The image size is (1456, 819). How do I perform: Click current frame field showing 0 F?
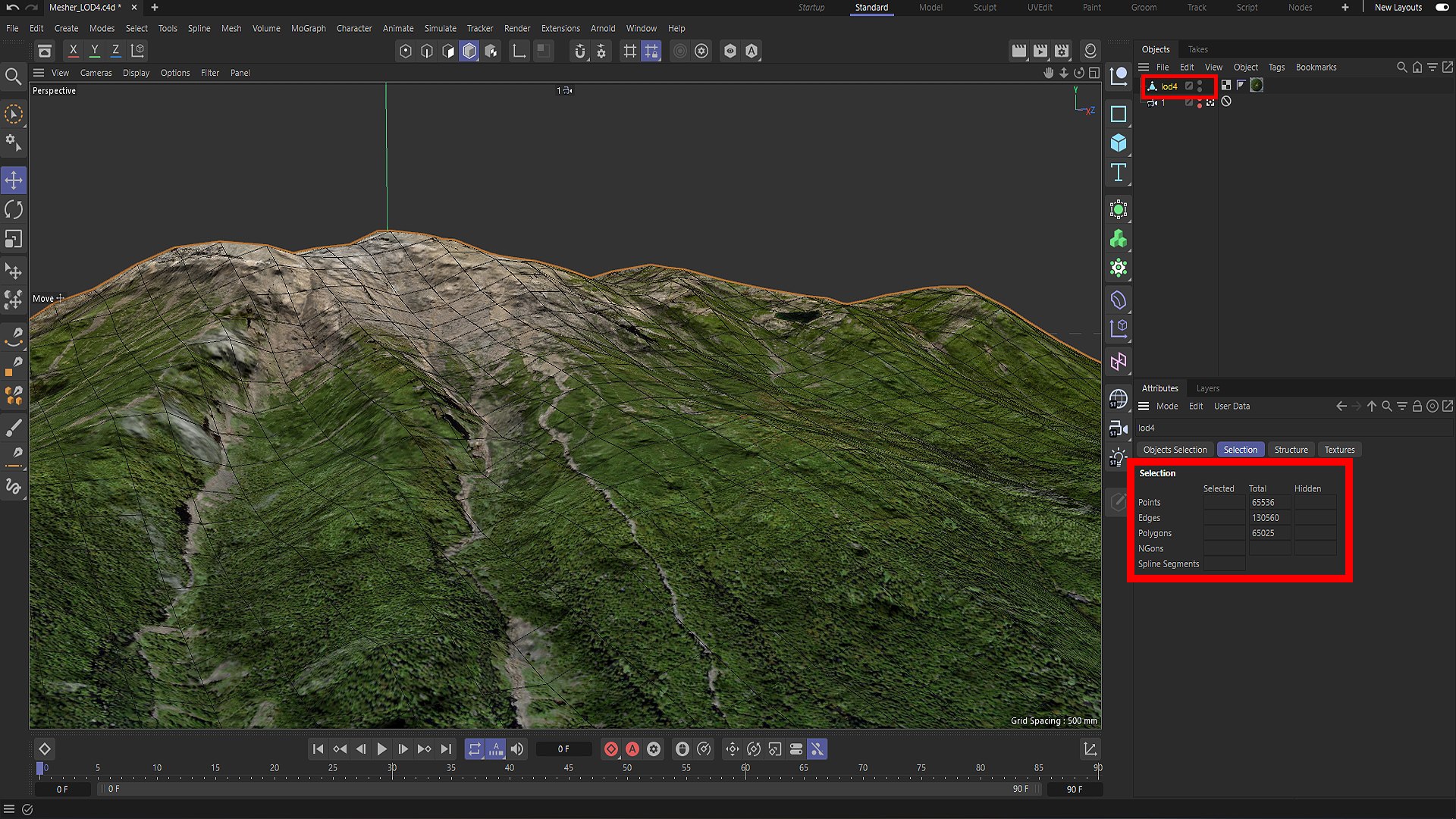click(563, 749)
